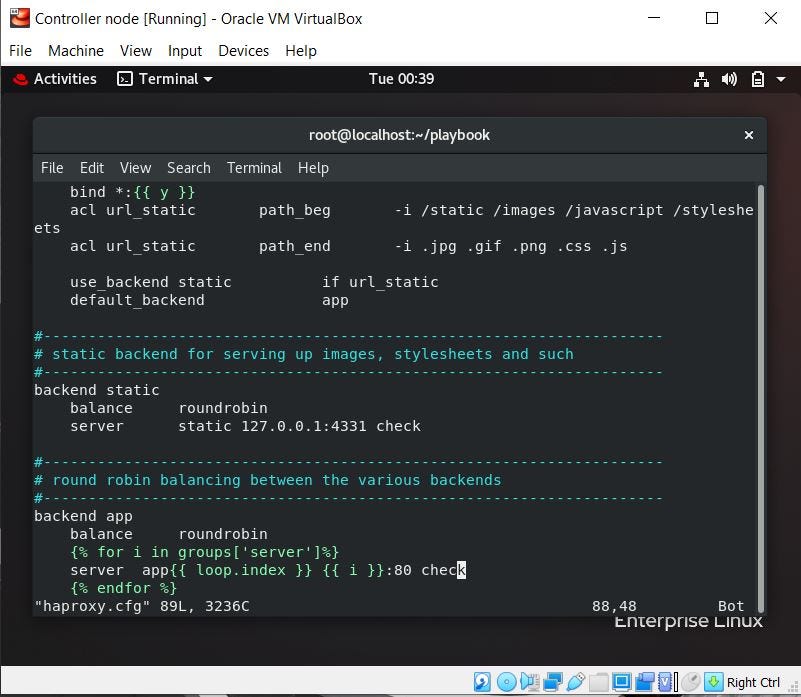The image size is (801, 697).
Task: Click the '"haproxy.cfg" 89L, 3236C' status text
Action: point(142,607)
